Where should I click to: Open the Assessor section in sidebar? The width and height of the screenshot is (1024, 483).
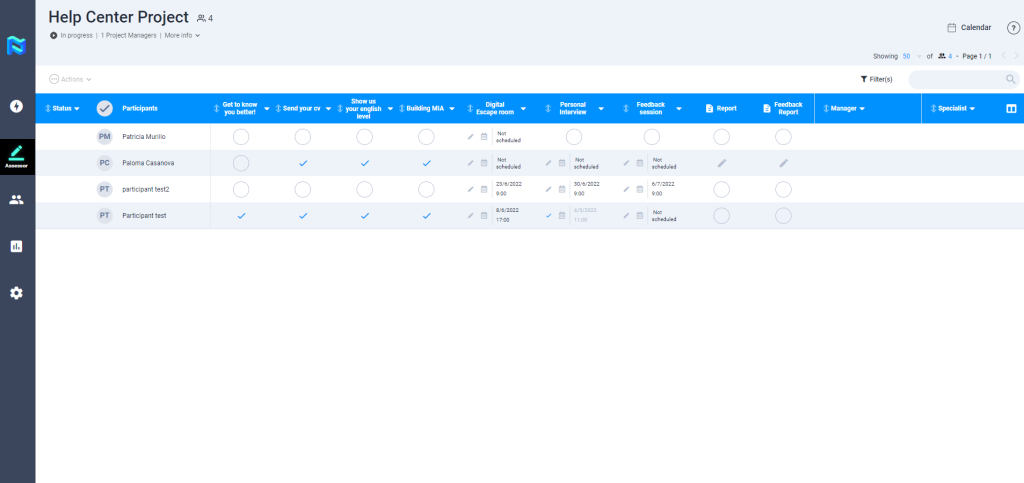(x=17, y=155)
